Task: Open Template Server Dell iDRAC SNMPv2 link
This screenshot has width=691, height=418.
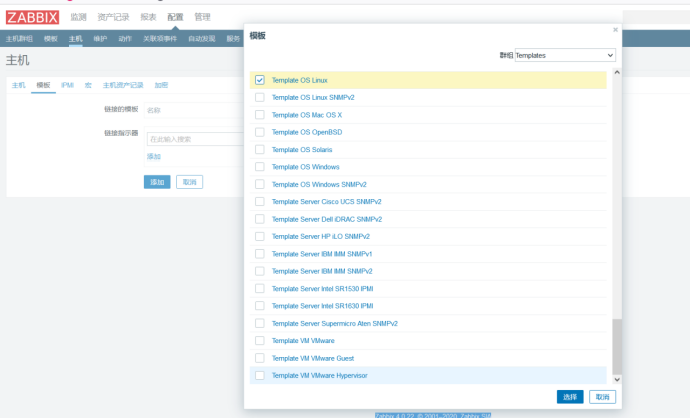Action: point(327,219)
